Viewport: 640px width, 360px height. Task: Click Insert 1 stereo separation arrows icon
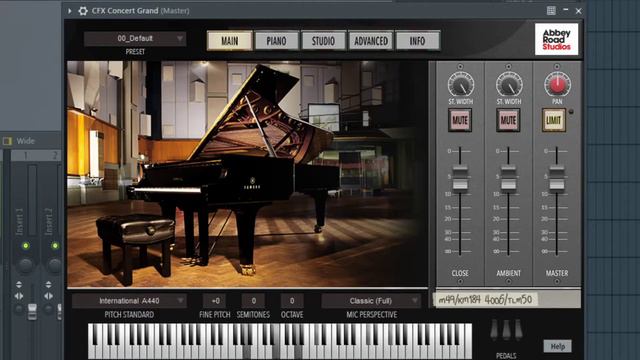[19, 296]
